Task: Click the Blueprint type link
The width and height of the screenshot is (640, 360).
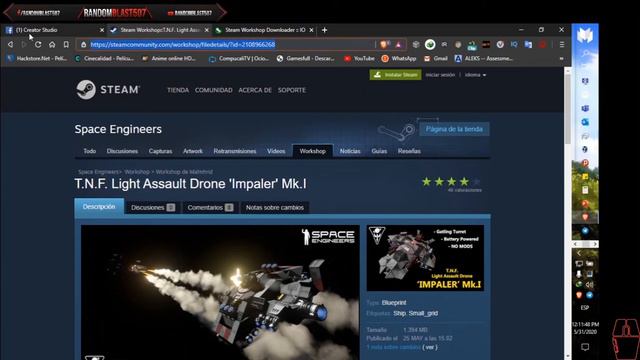Action: tap(394, 302)
